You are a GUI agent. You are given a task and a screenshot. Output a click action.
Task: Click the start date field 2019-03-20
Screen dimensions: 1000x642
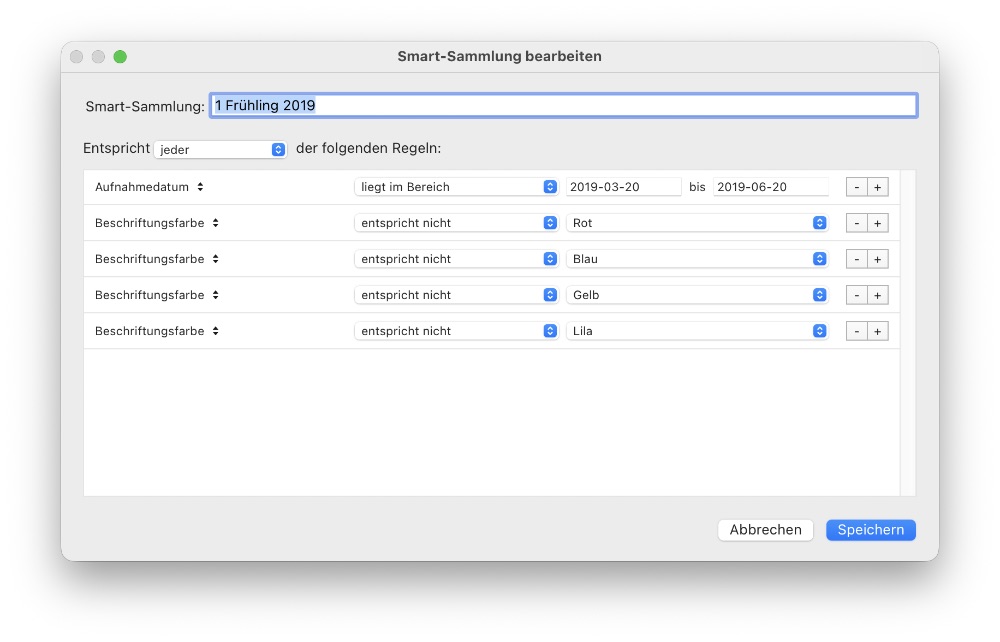623,187
